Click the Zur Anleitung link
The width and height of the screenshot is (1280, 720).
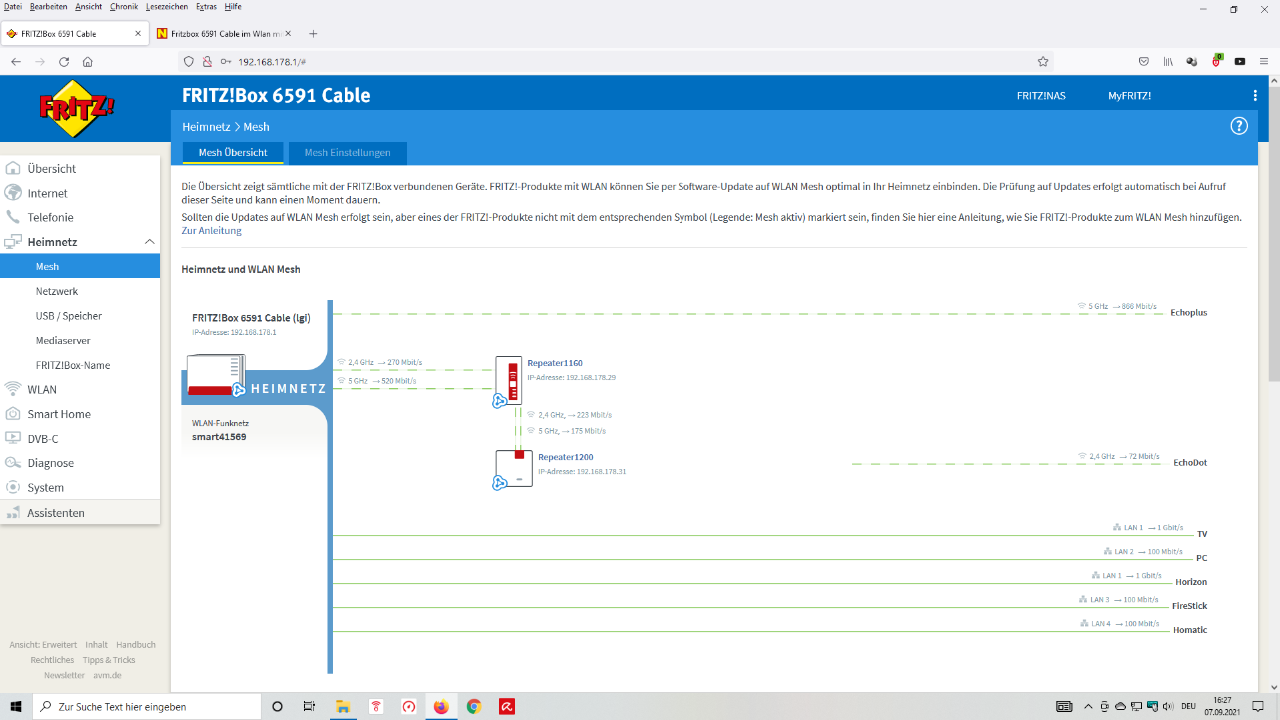coord(211,231)
